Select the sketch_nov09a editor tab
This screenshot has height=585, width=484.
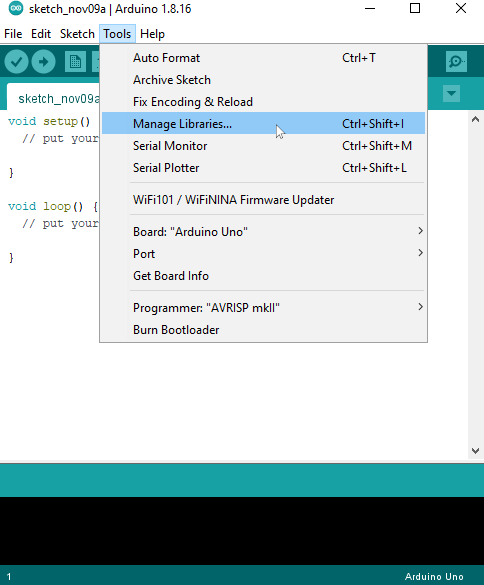[53, 98]
